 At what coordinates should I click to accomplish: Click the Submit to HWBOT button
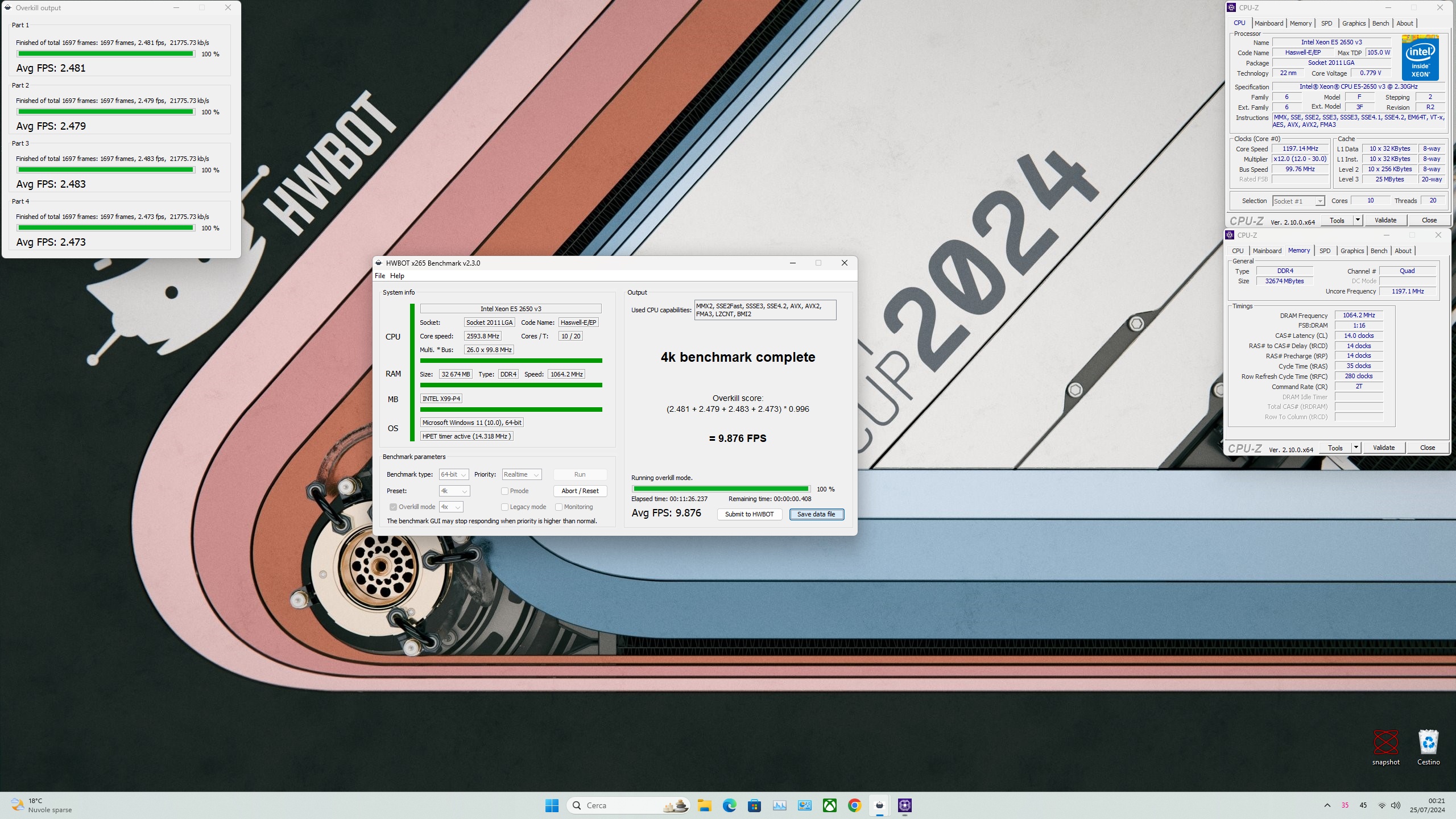pos(749,514)
